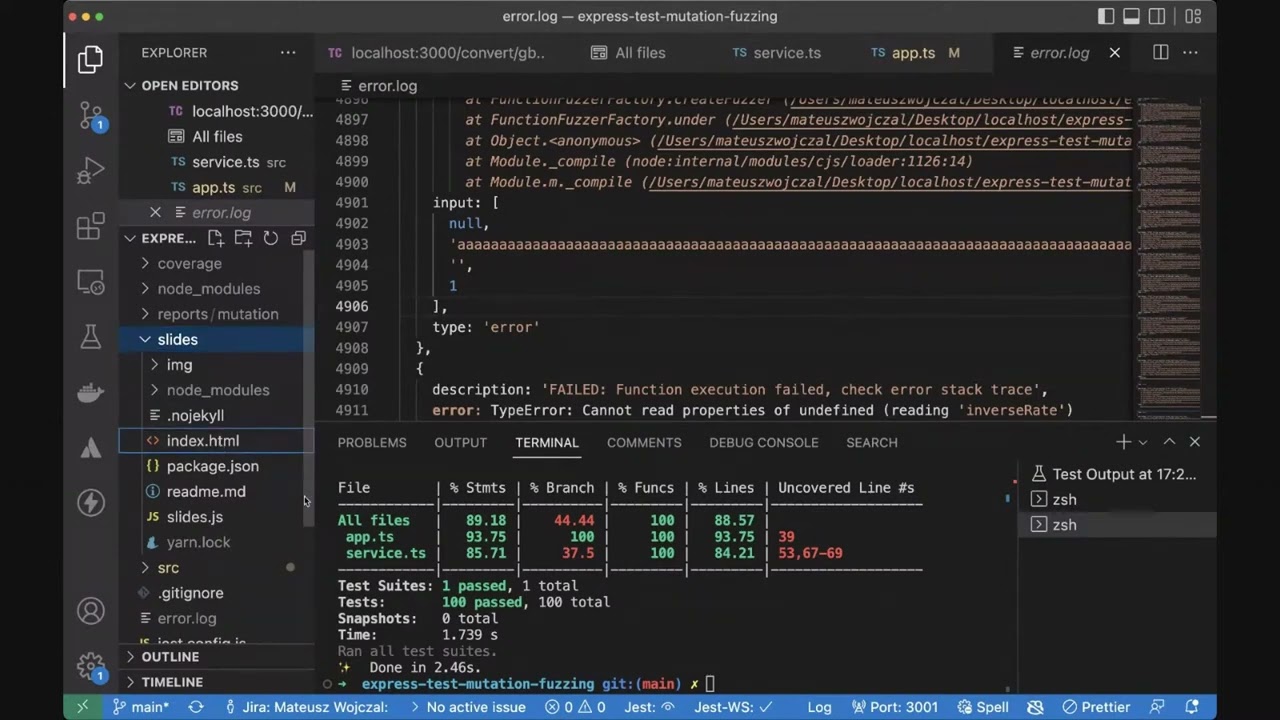This screenshot has height=720, width=1280.
Task: Toggle the Spell checker status item
Action: point(982,707)
